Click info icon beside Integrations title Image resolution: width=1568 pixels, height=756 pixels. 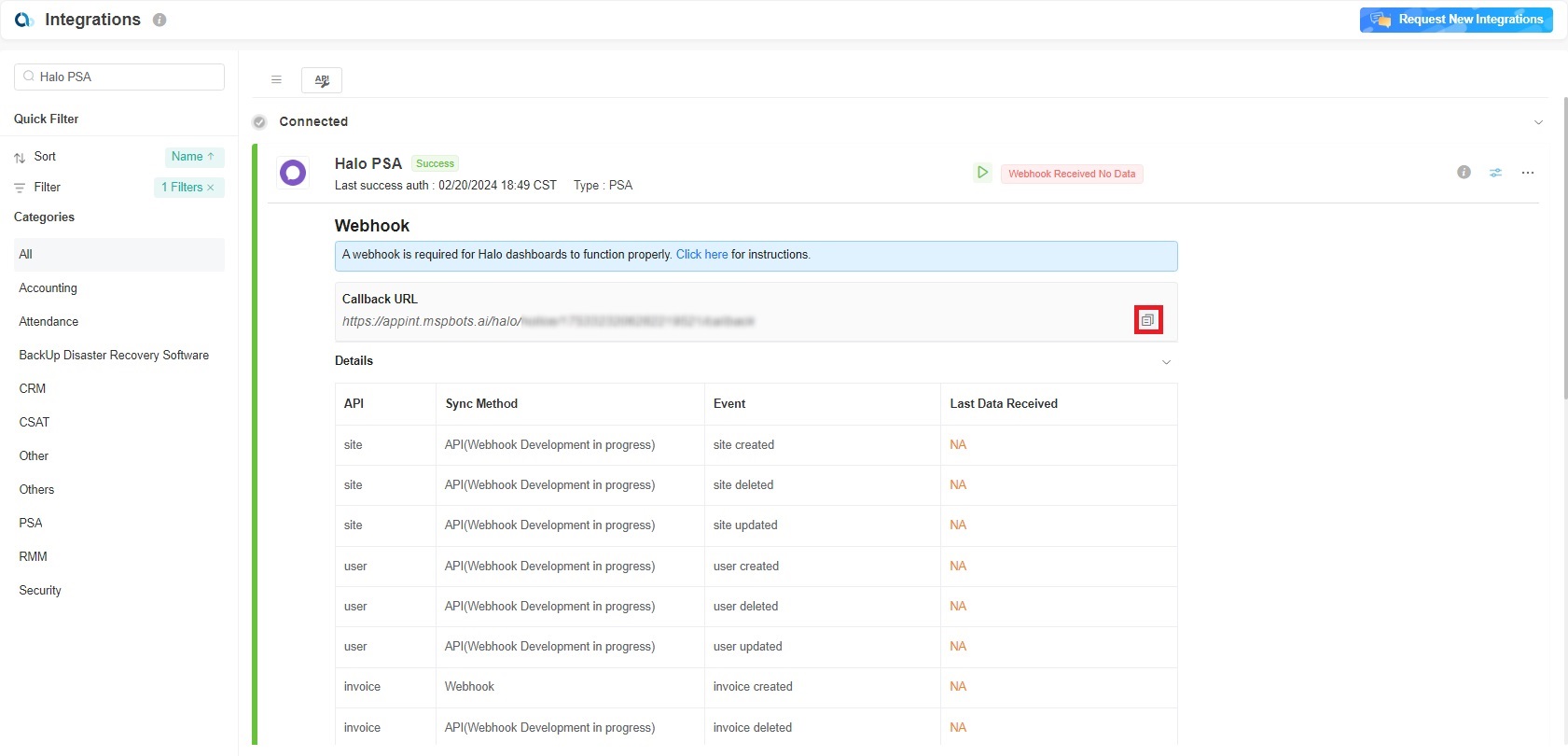pyautogui.click(x=160, y=20)
